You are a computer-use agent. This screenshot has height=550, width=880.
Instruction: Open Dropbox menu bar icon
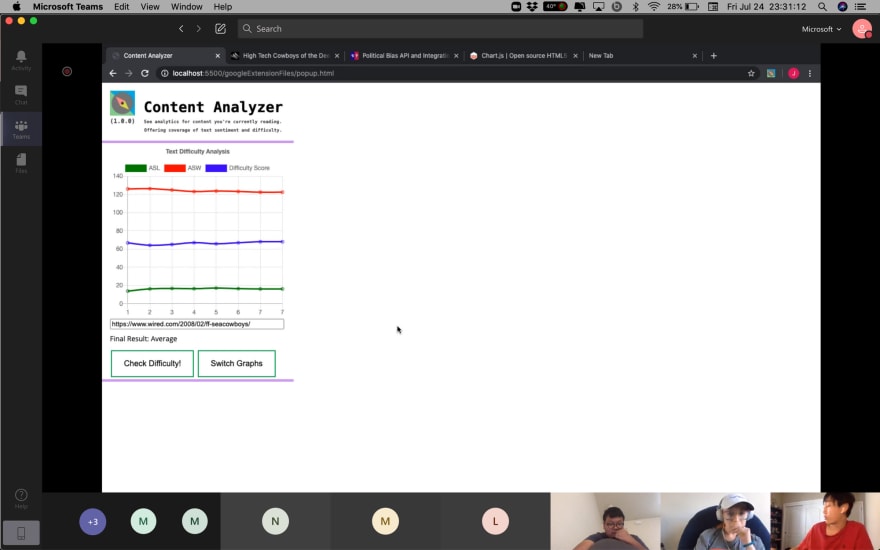pos(532,7)
